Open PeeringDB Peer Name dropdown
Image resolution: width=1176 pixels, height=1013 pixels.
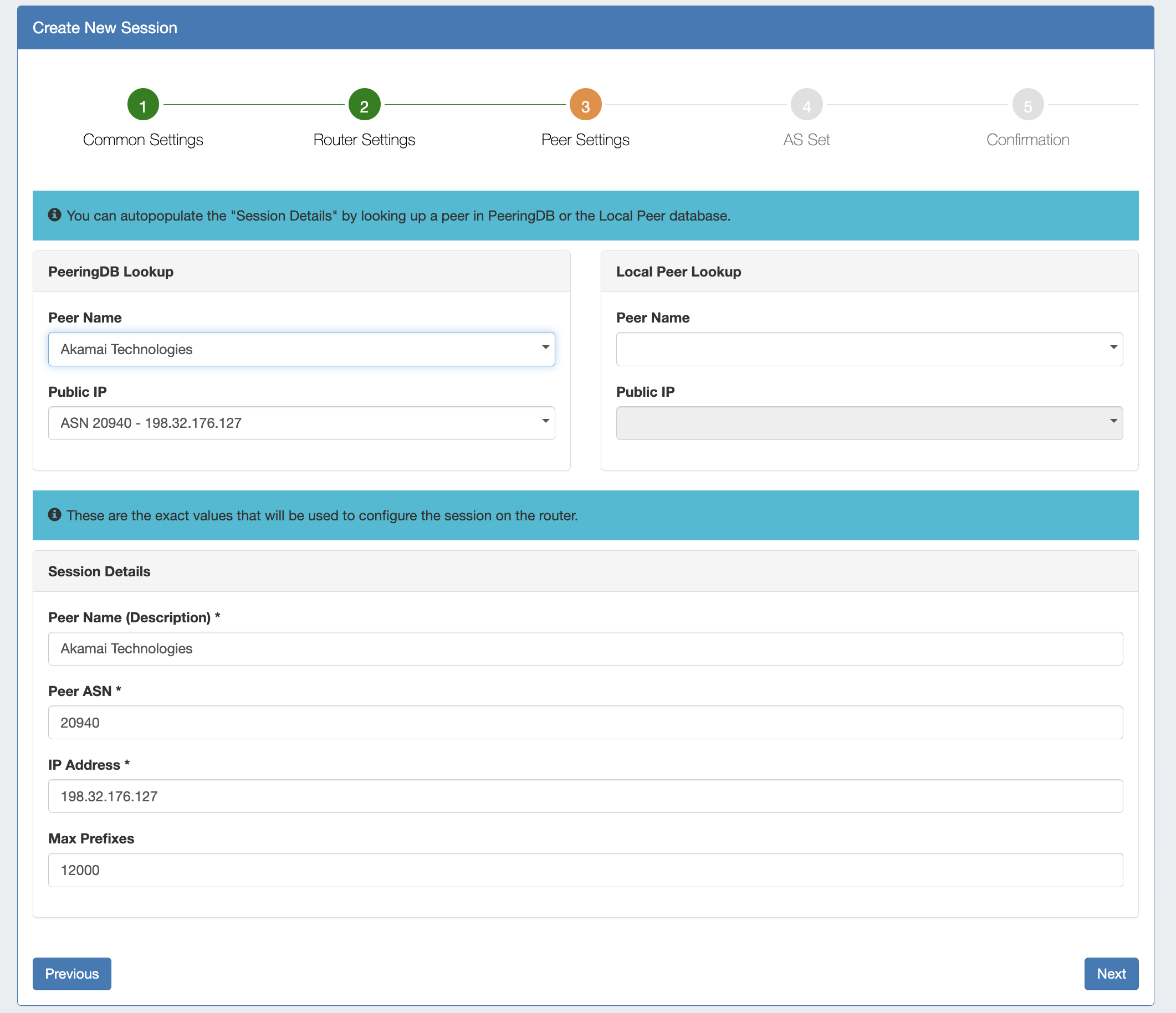pos(301,349)
